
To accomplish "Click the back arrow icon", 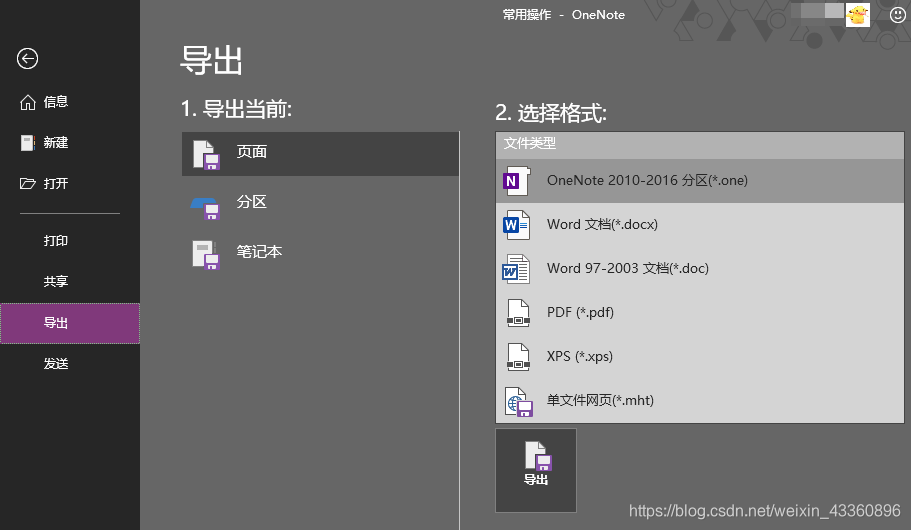I will point(27,58).
